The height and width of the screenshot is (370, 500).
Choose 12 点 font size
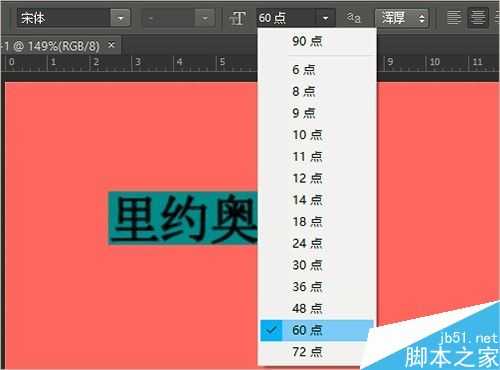317,178
